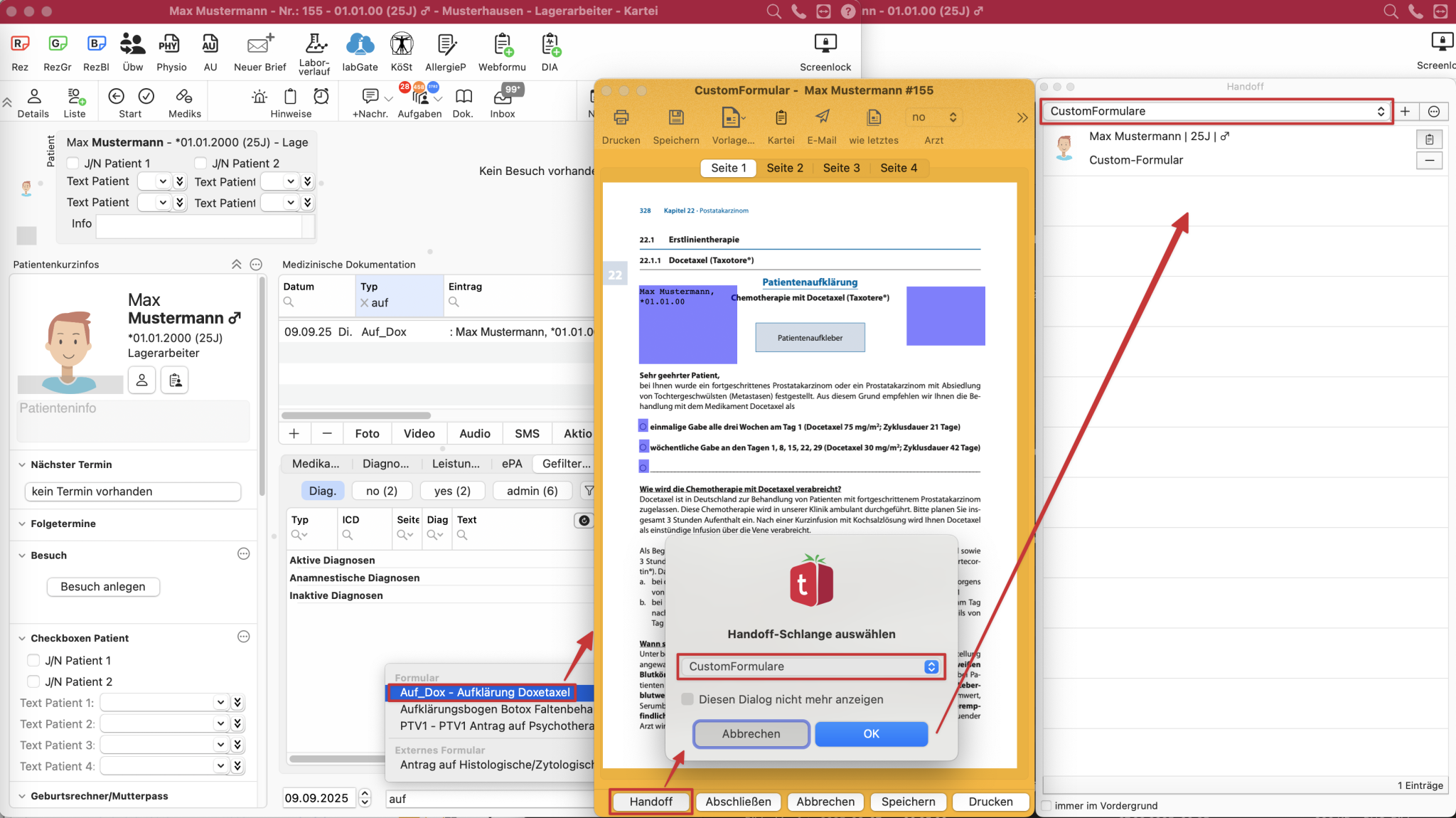Open the AU sick-note icon

point(210,44)
